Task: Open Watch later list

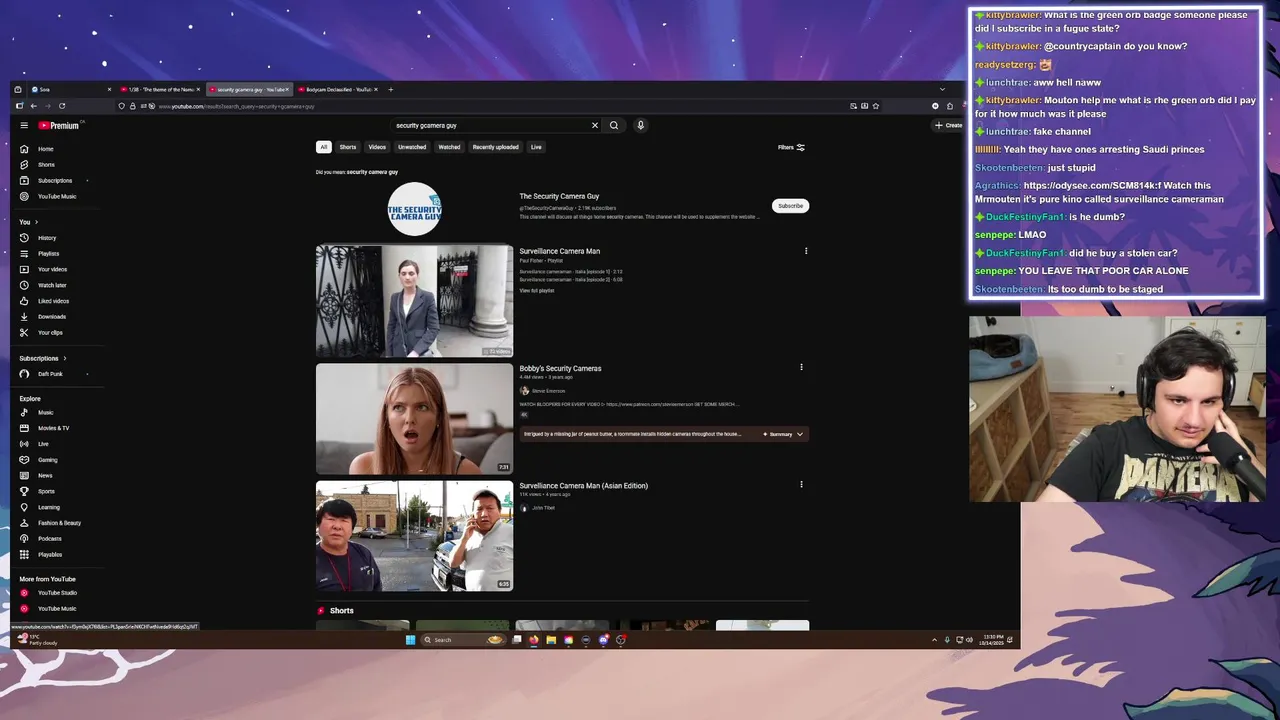Action: [51, 286]
